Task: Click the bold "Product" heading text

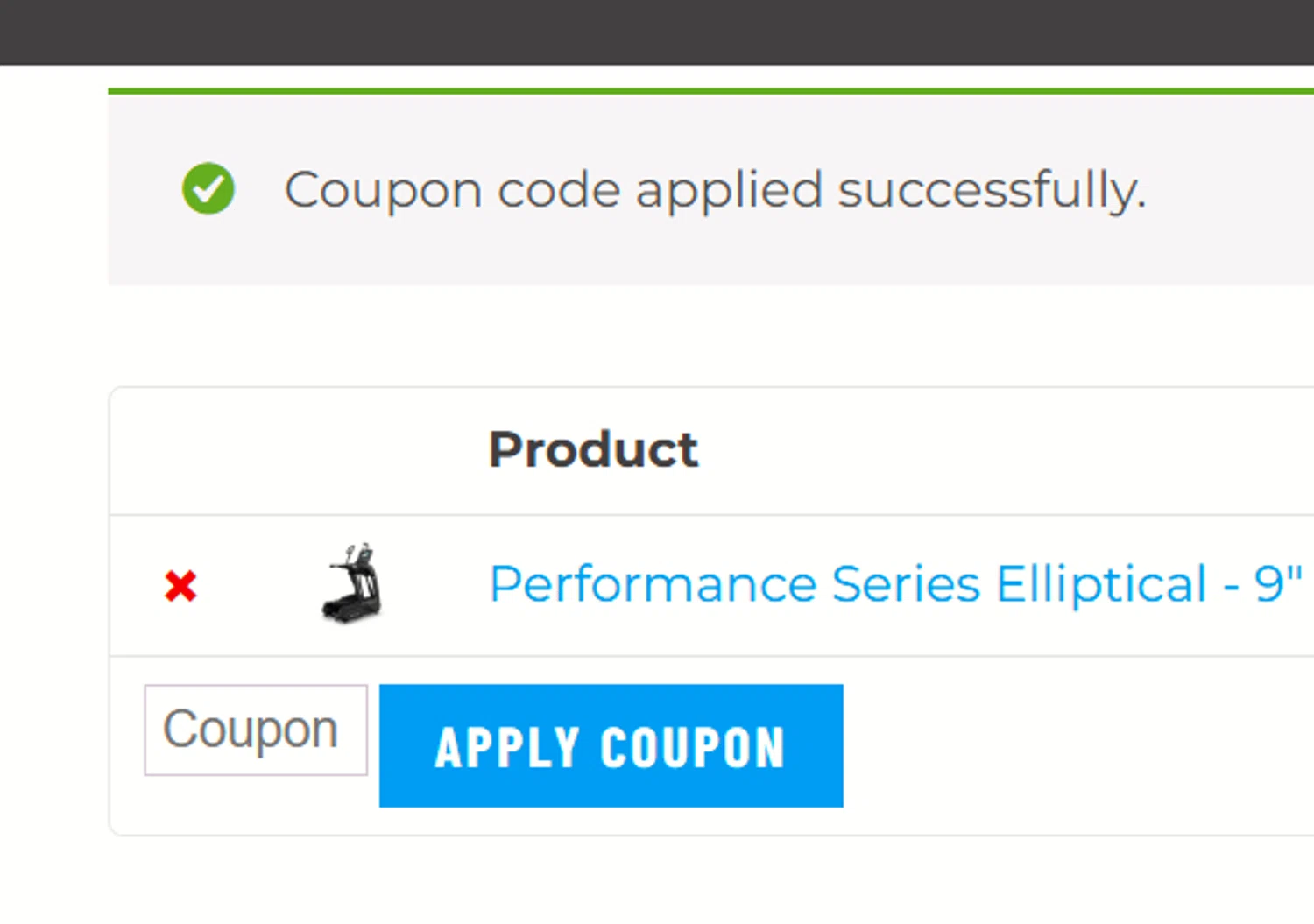Action: 593,450
